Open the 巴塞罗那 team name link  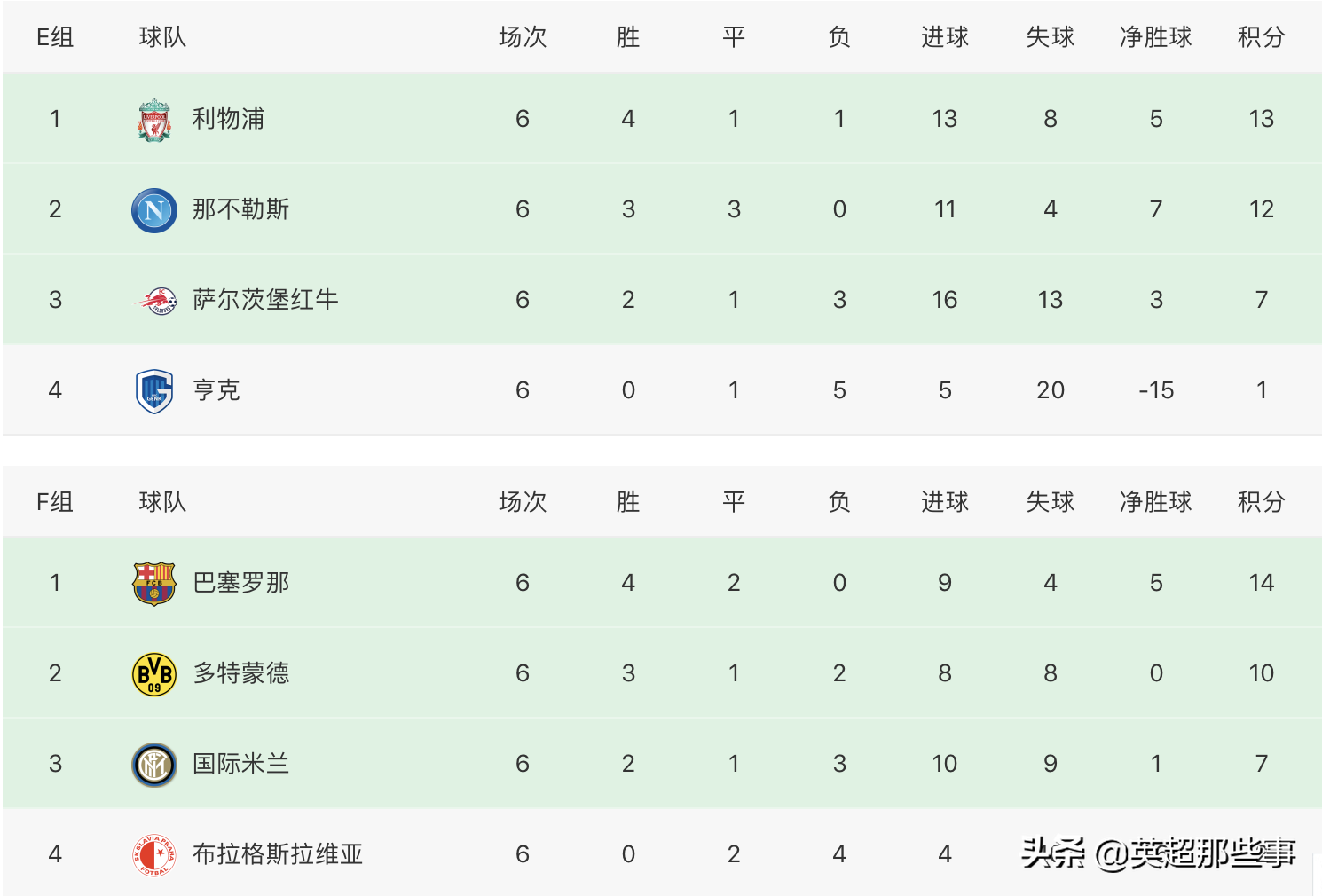[240, 583]
